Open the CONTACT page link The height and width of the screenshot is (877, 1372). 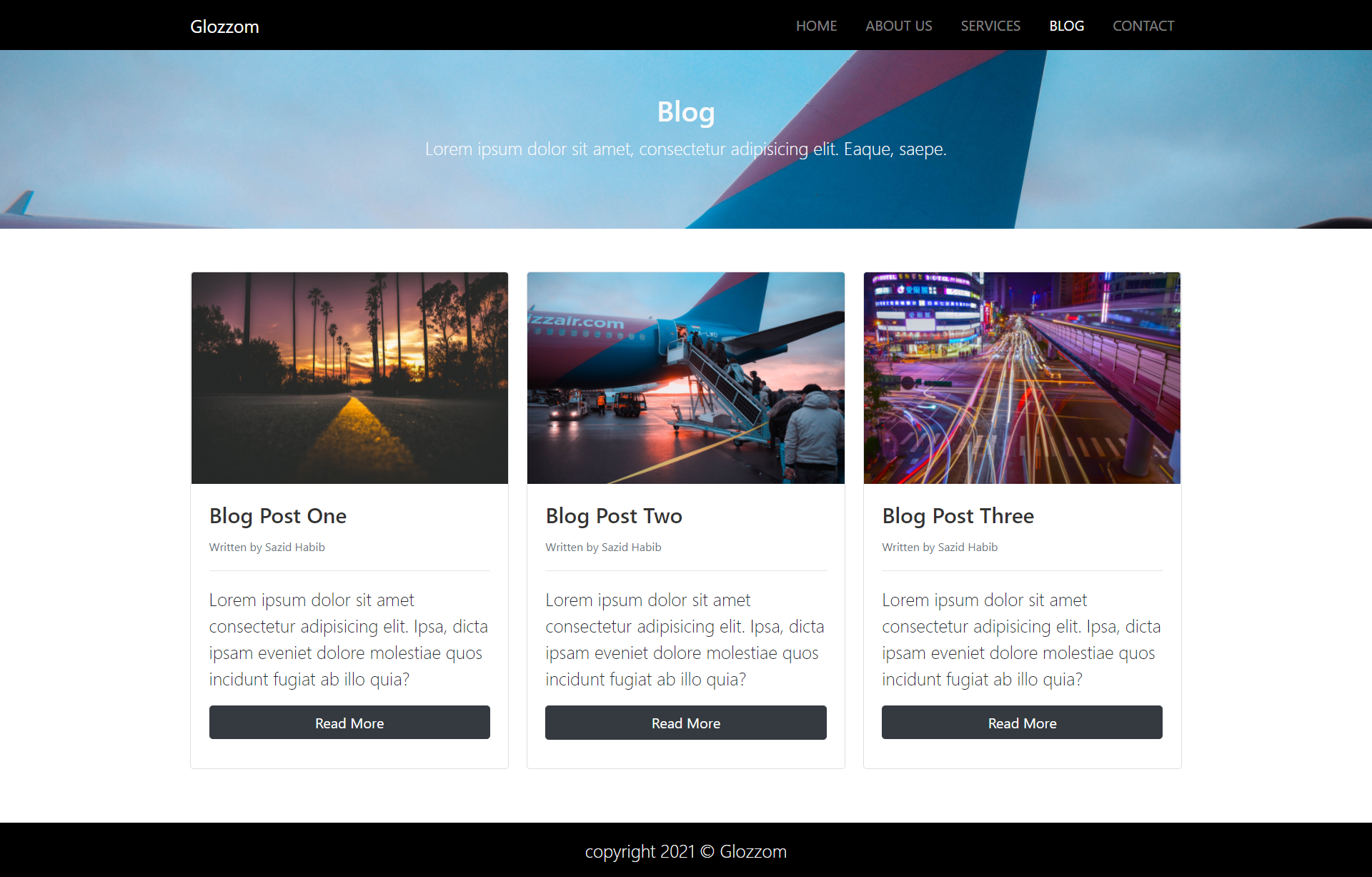(1143, 26)
